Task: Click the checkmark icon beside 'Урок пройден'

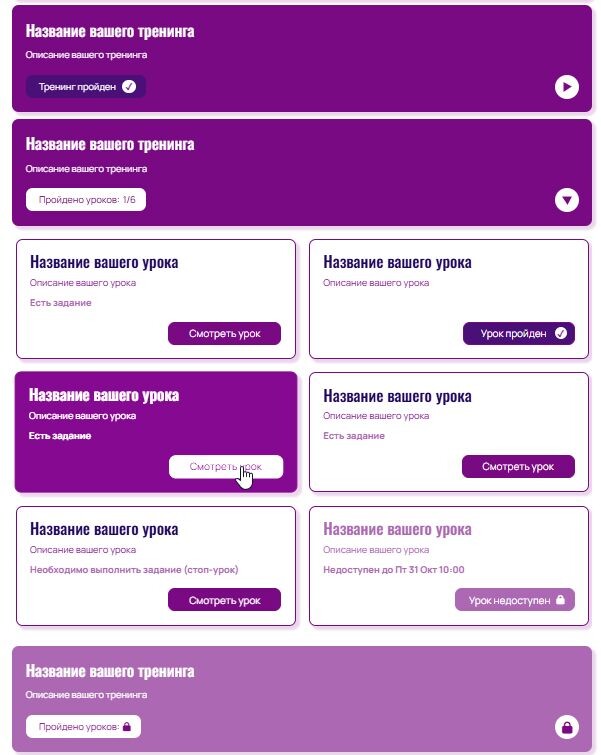Action: click(x=560, y=334)
